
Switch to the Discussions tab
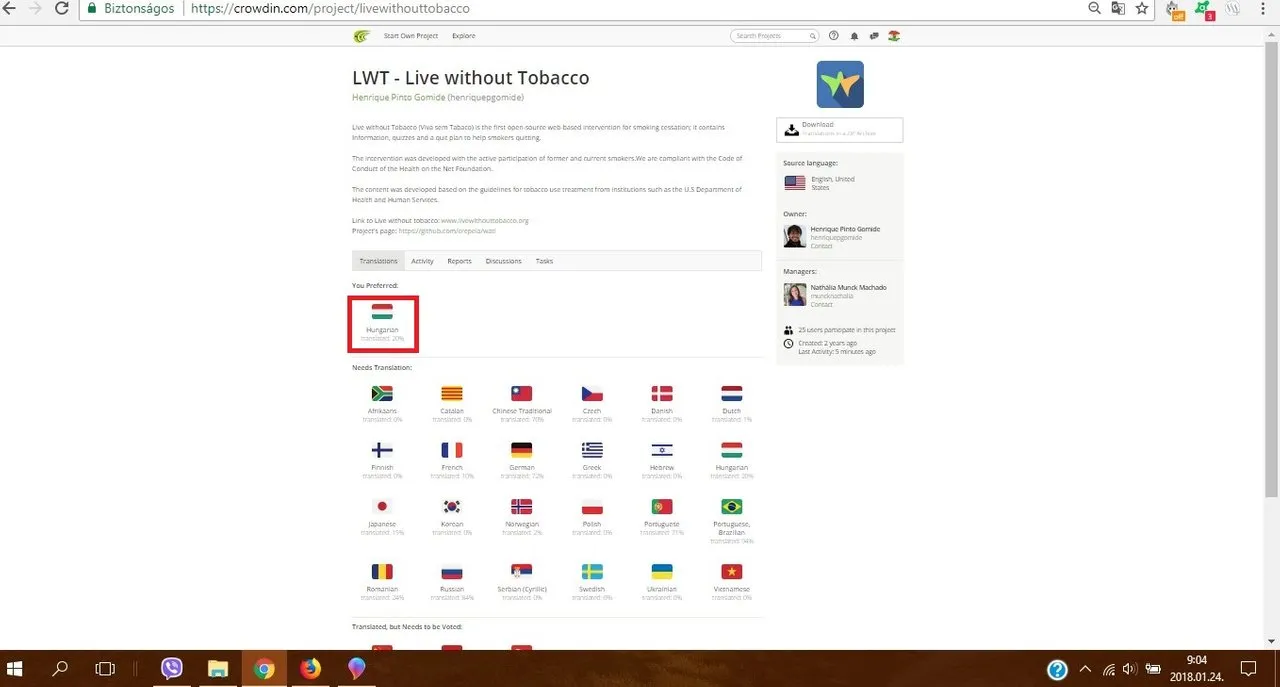click(503, 261)
